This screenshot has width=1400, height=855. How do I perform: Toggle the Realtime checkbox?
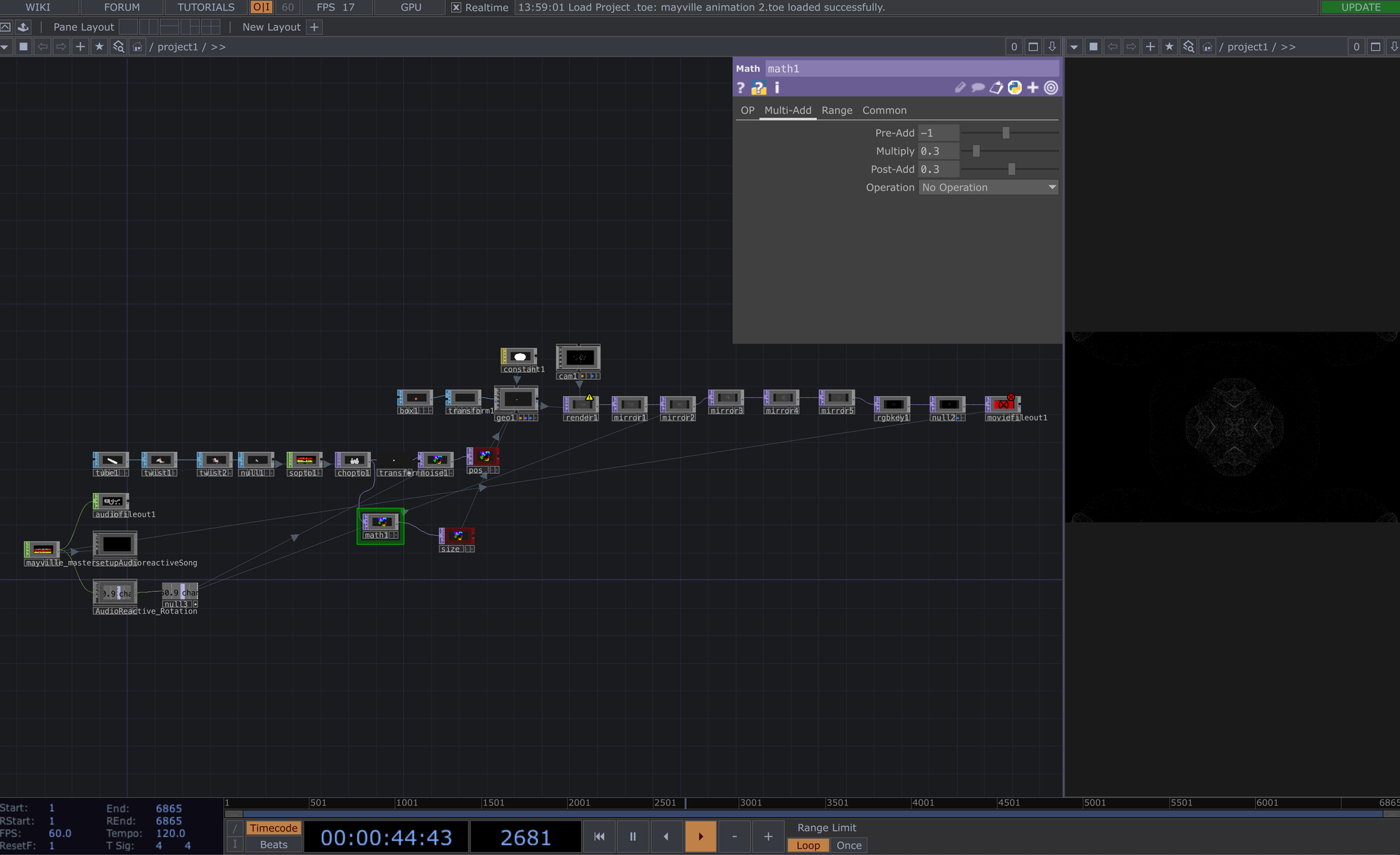click(x=456, y=8)
